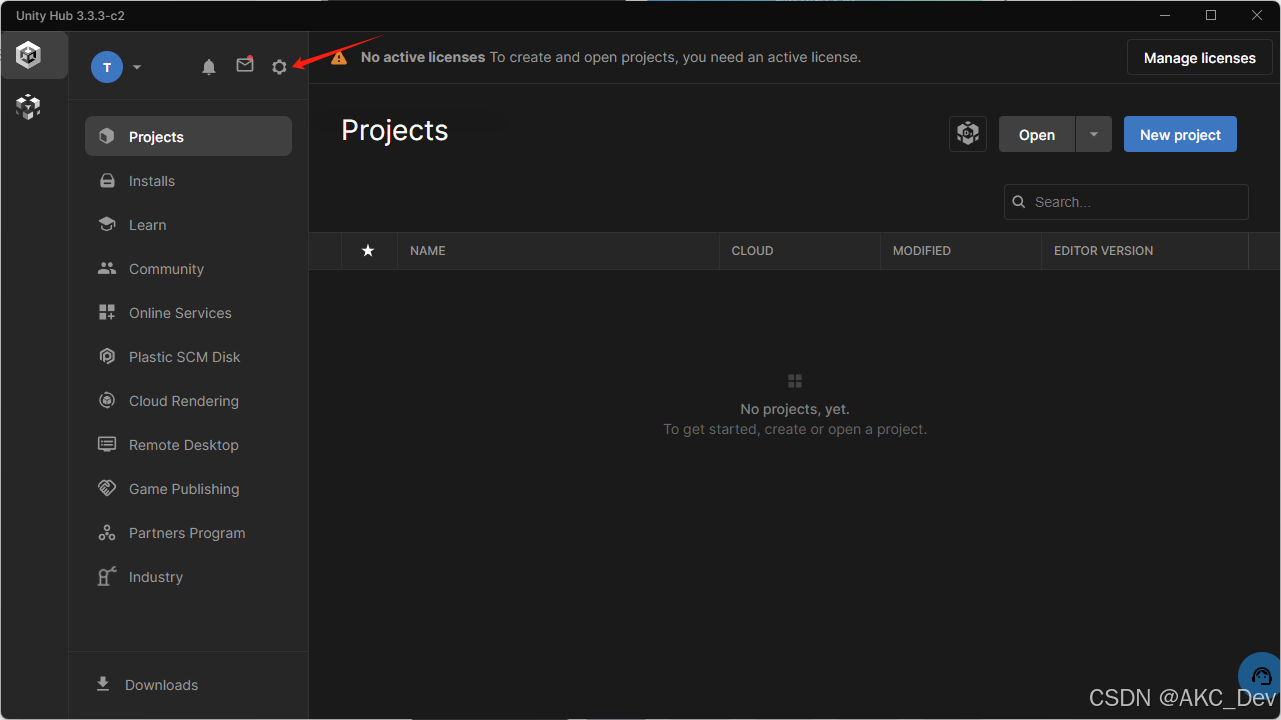Open the support headset chat bubble
1281x720 pixels.
tap(1260, 675)
